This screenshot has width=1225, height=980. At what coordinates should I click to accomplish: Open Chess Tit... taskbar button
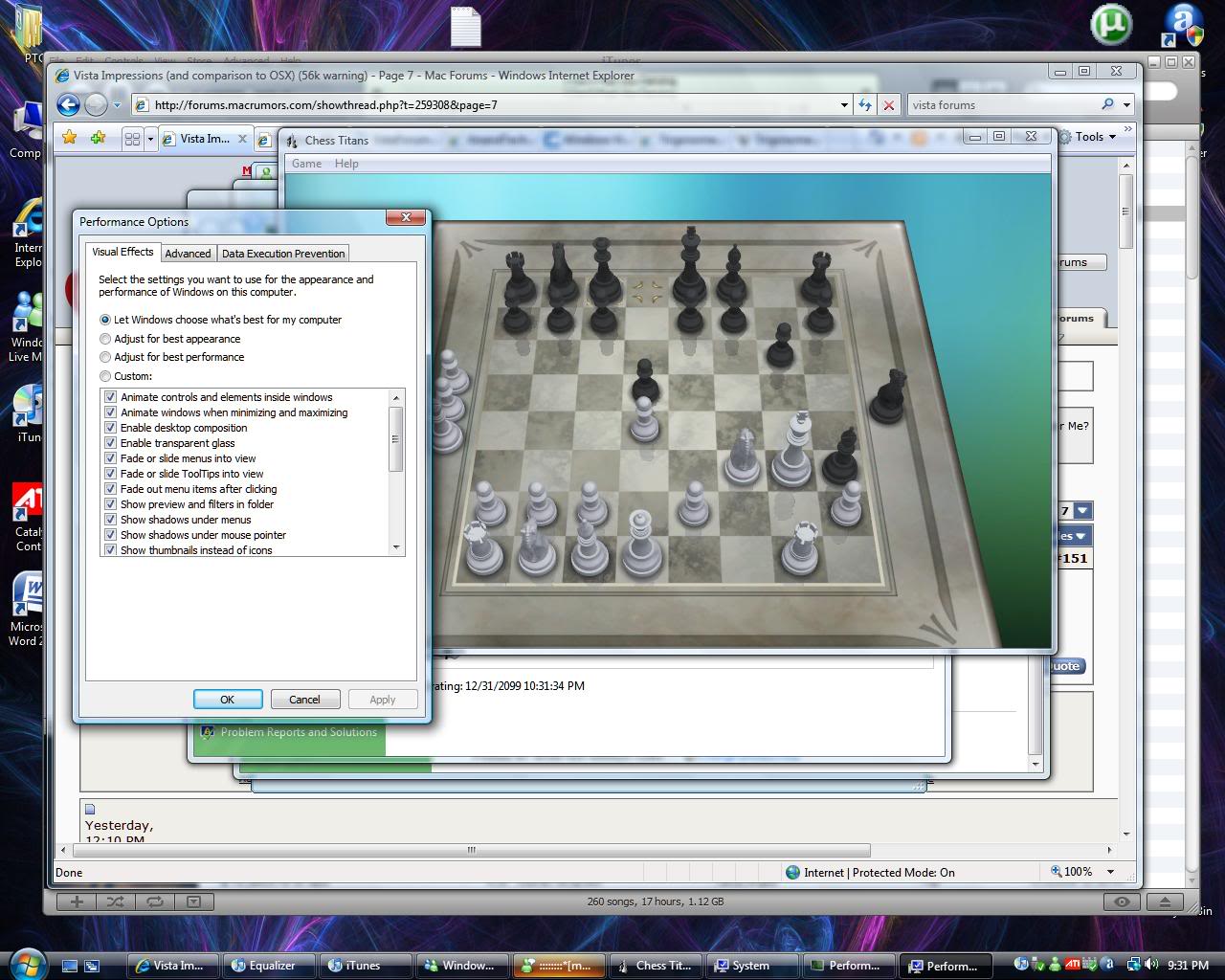[x=656, y=966]
